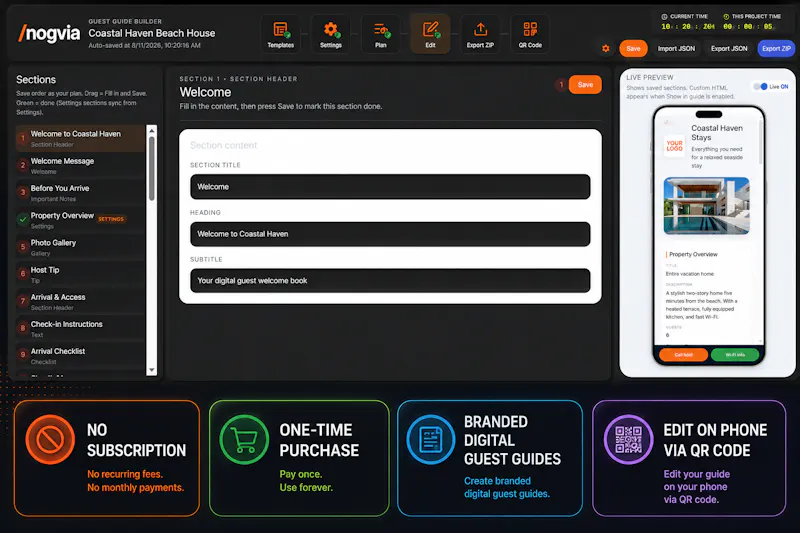Open the Before You Arrive section
The width and height of the screenshot is (800, 533).
pos(81,193)
